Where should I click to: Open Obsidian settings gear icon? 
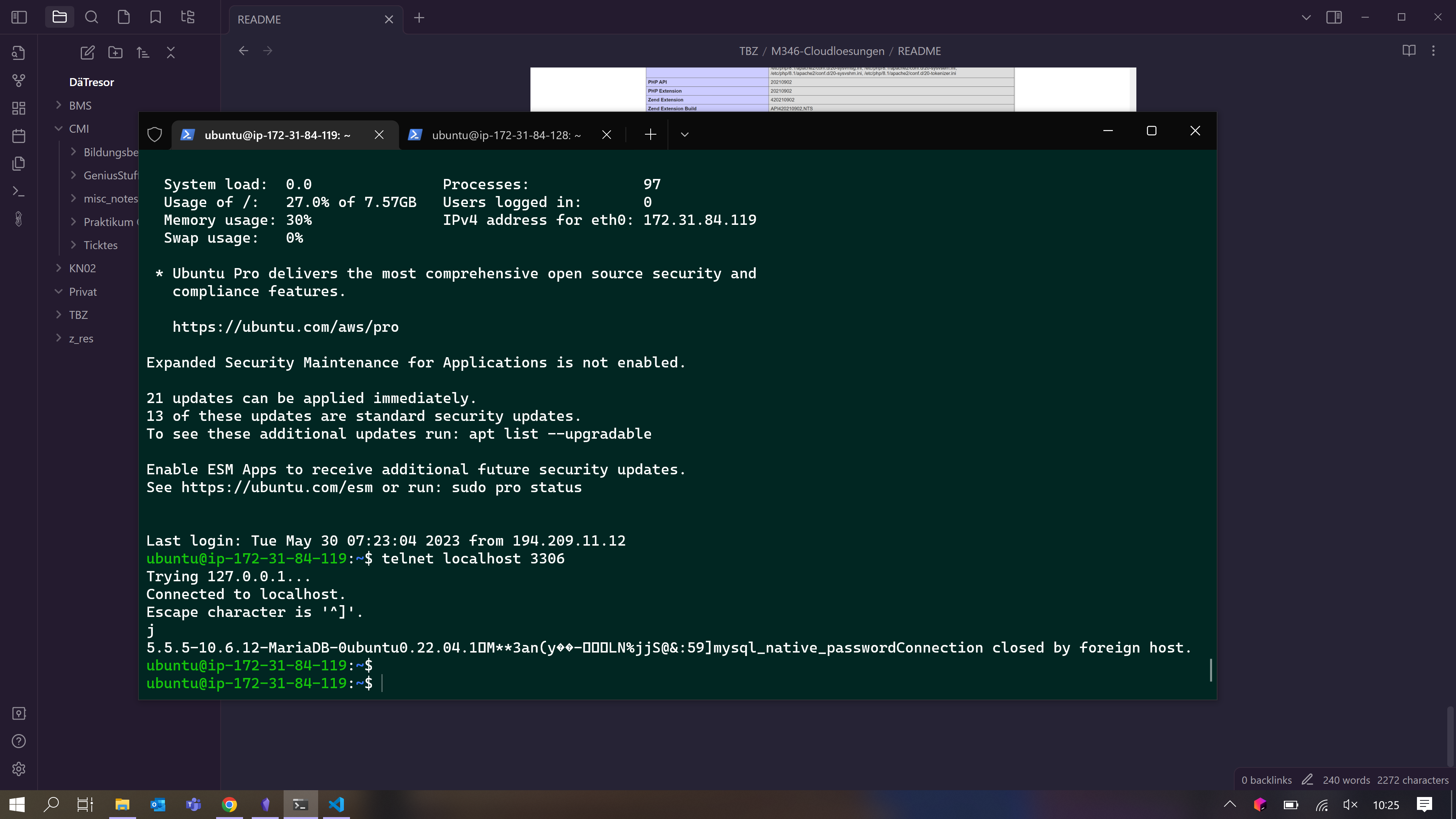click(x=19, y=769)
